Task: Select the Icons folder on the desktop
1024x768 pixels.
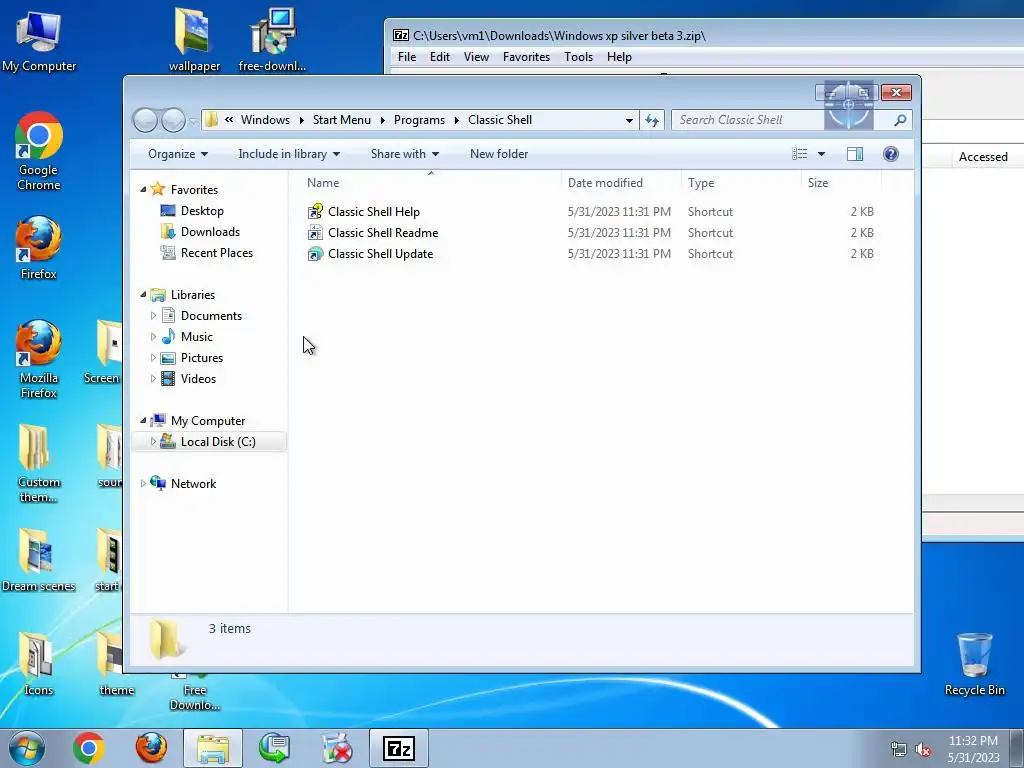Action: pos(39,664)
